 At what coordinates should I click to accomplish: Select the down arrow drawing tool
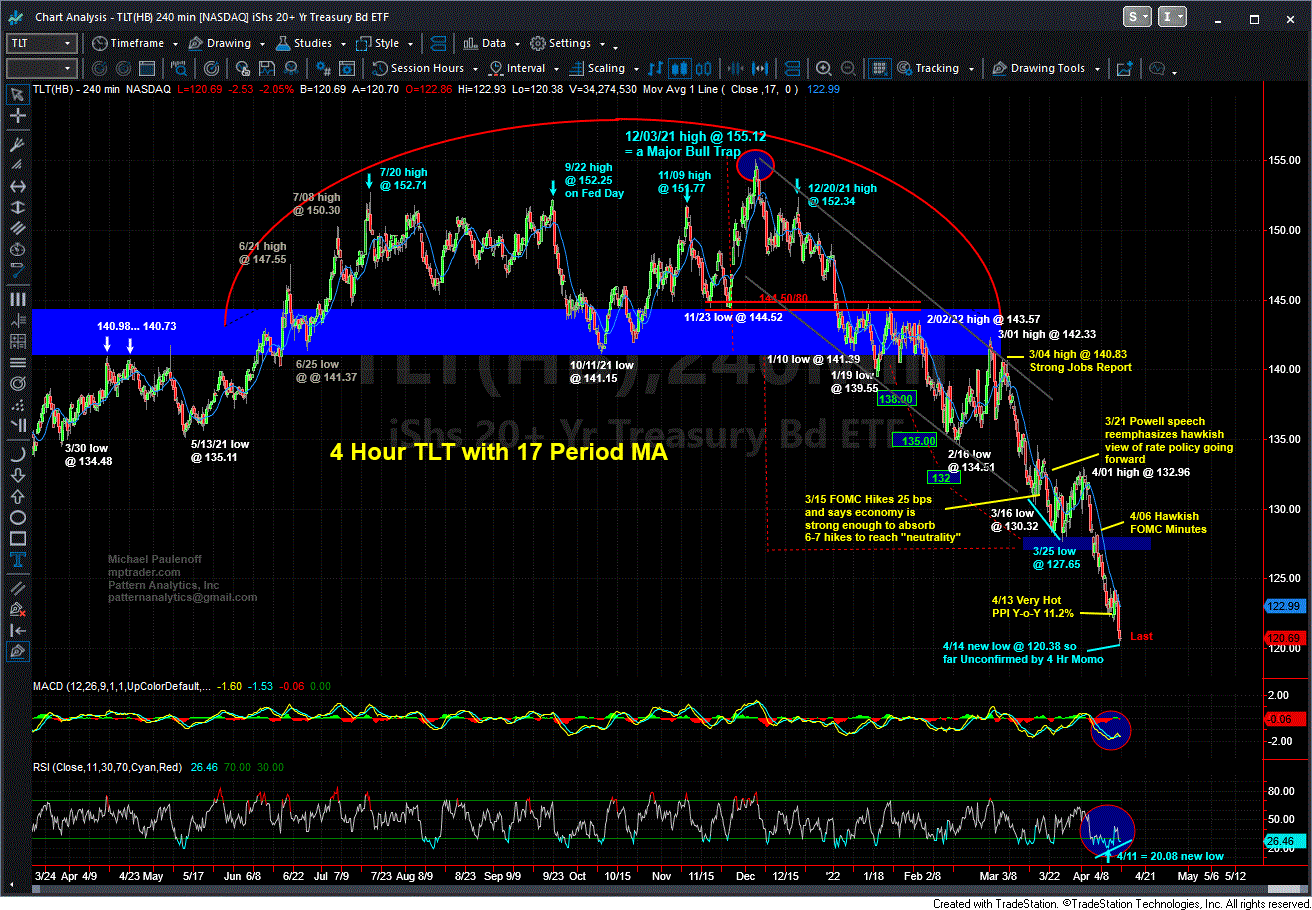(17, 477)
